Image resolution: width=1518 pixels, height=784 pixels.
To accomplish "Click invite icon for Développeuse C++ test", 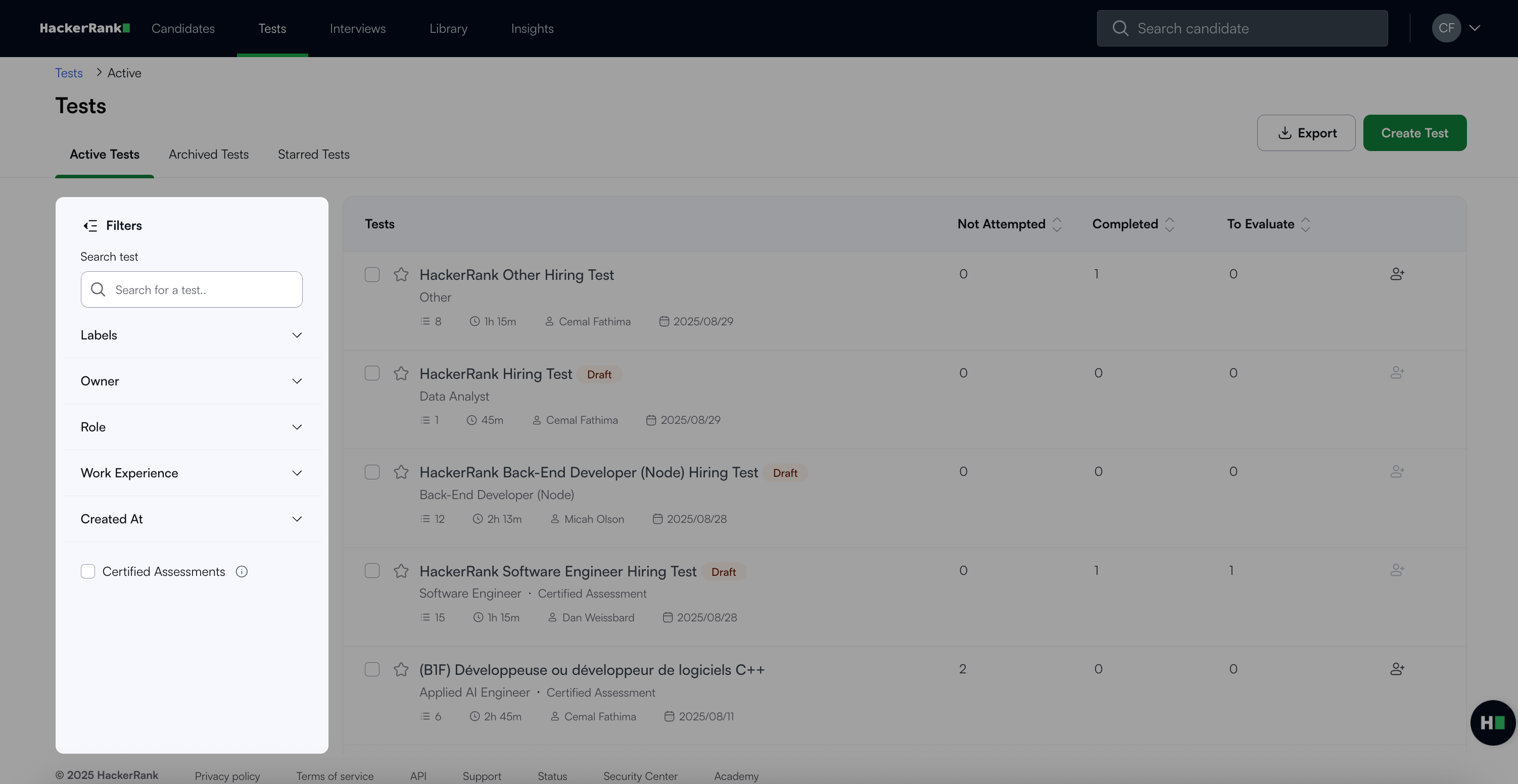I will click(1397, 669).
